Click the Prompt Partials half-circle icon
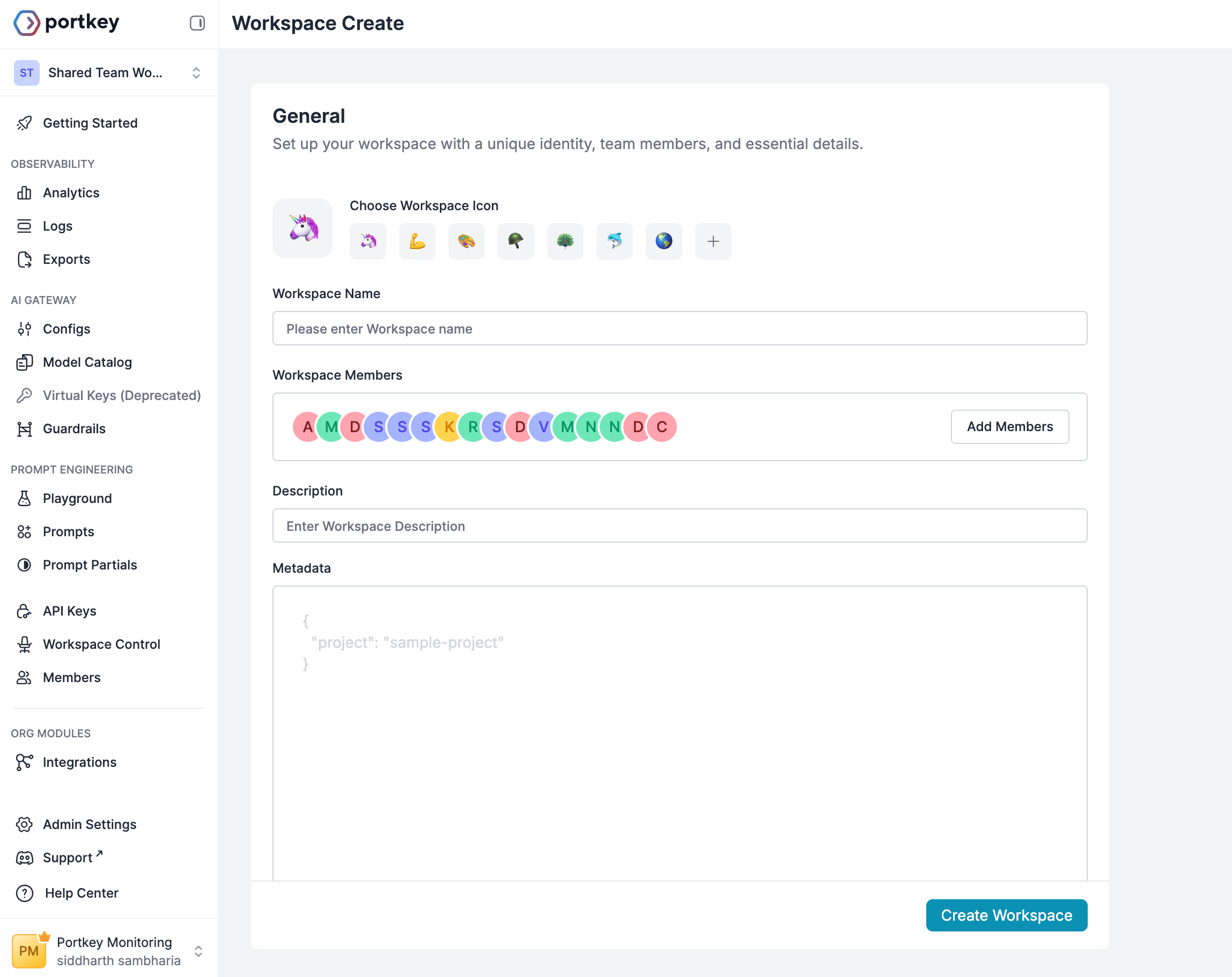 point(24,565)
